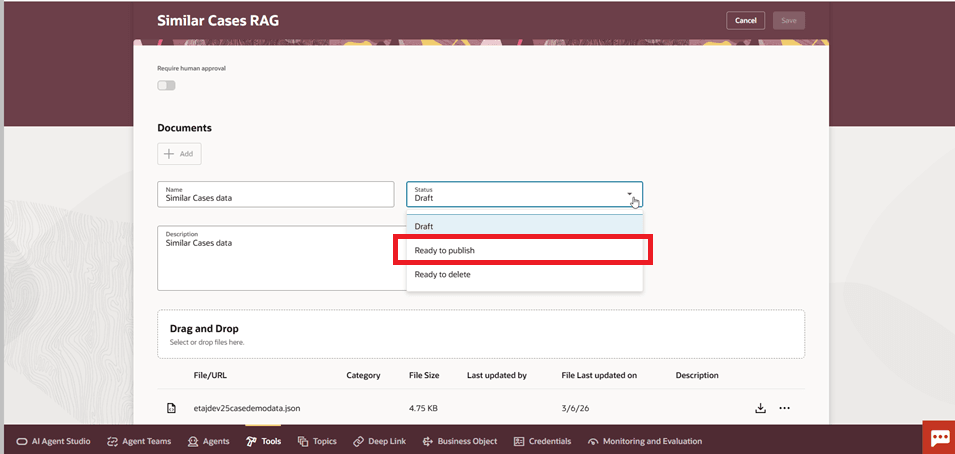Switch to Tools tab
Viewport: 955px width, 454px height.
click(x=264, y=441)
